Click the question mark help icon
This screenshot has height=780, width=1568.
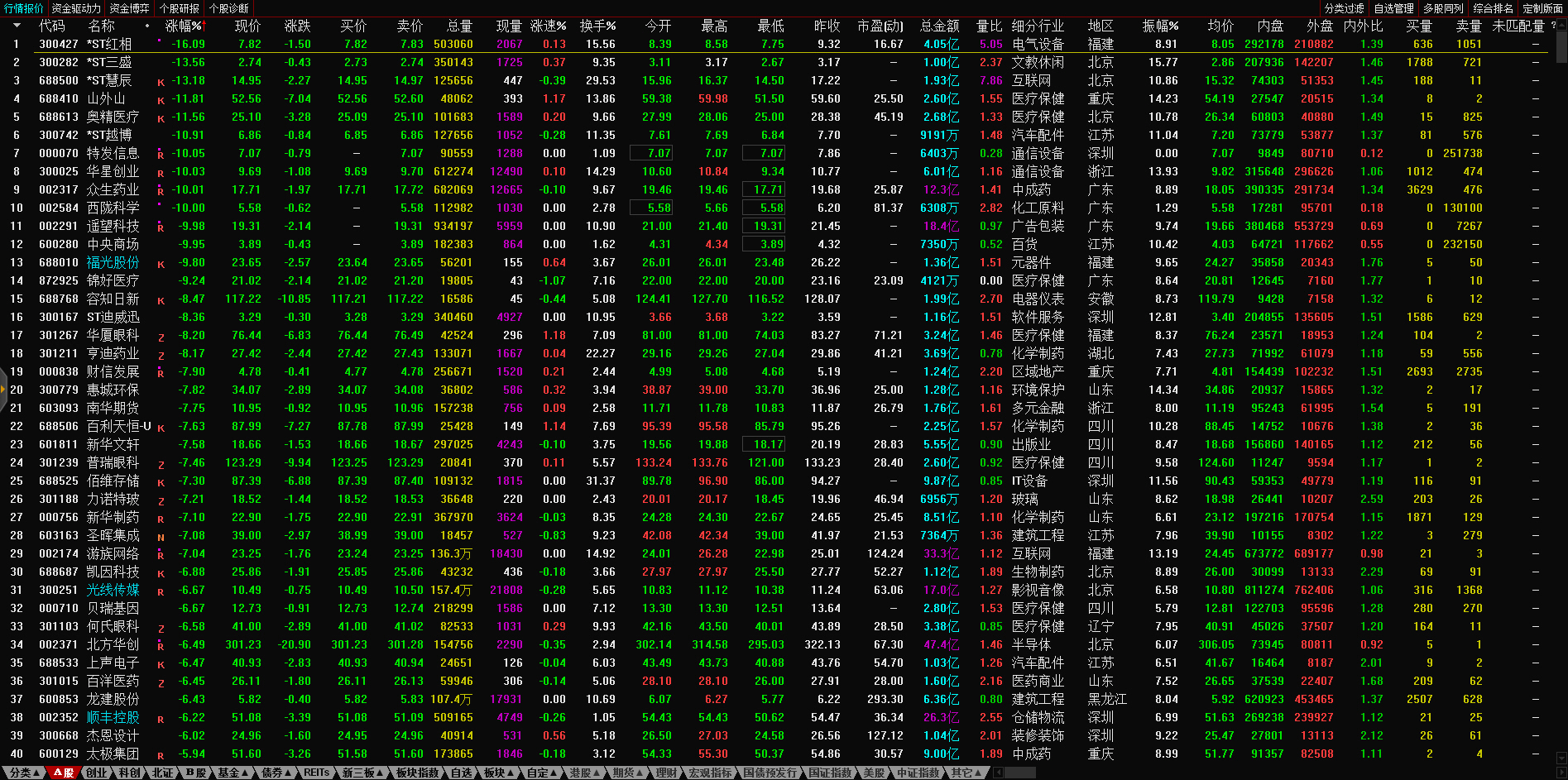pos(1553,26)
